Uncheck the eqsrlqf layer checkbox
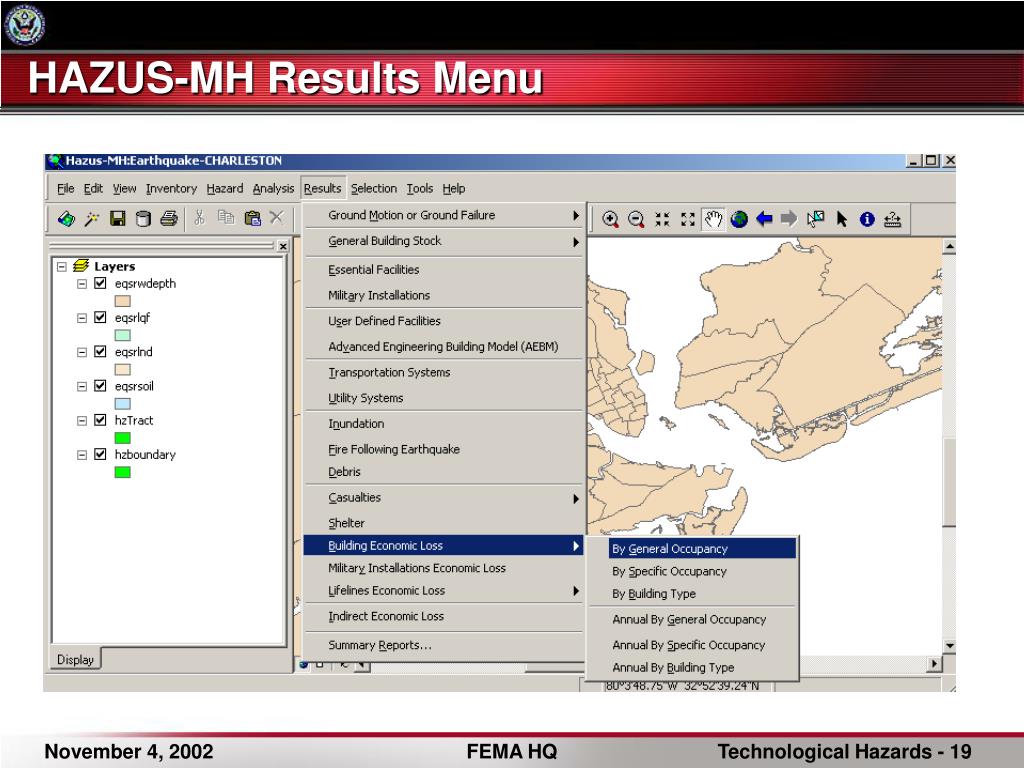Screen dimensions: 1024x768 pos(100,317)
